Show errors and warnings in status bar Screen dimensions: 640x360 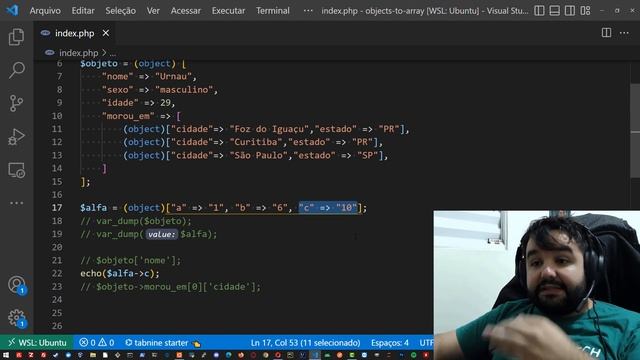[x=97, y=342]
